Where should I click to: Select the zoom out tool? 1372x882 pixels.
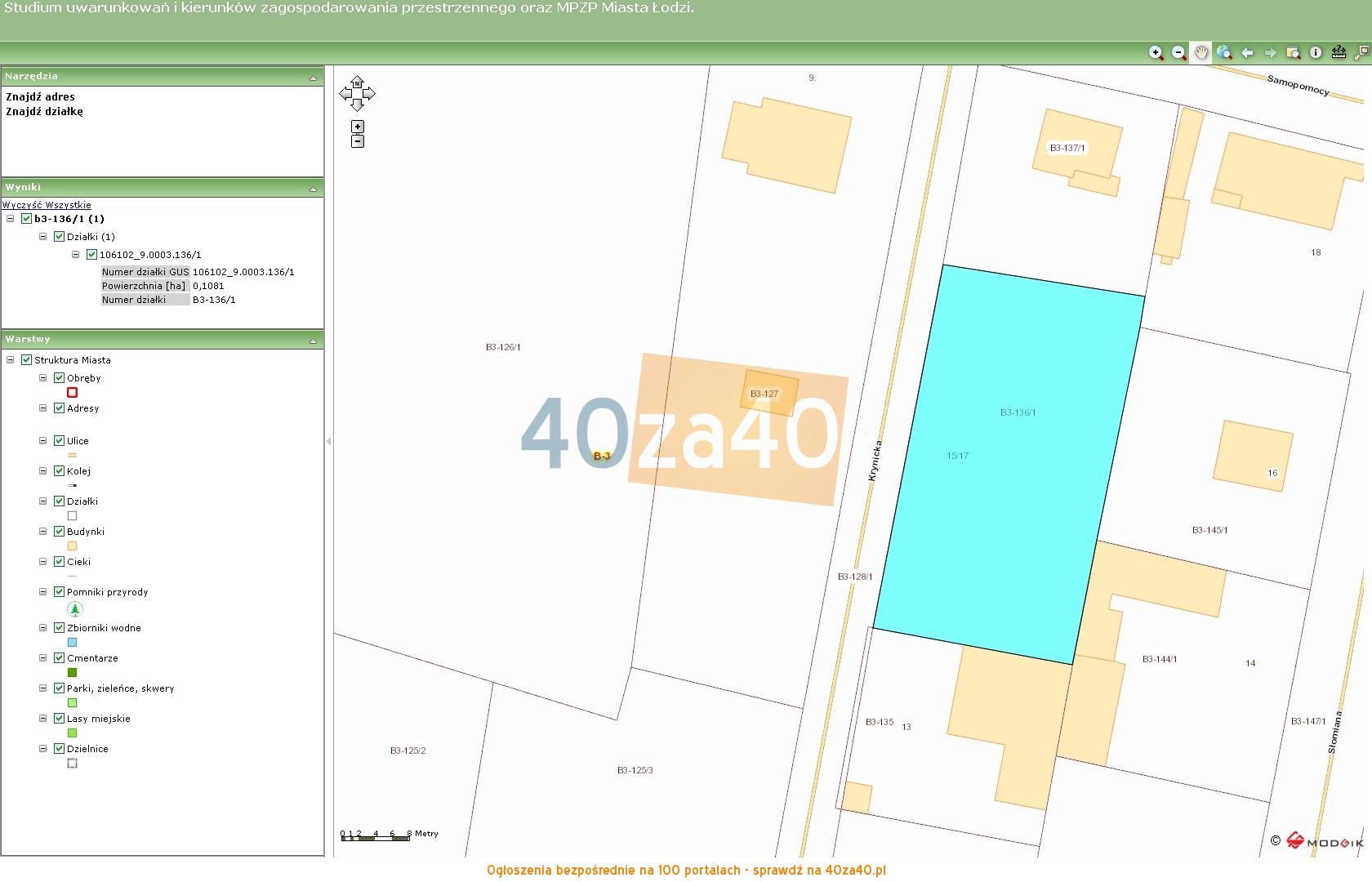point(1178,52)
